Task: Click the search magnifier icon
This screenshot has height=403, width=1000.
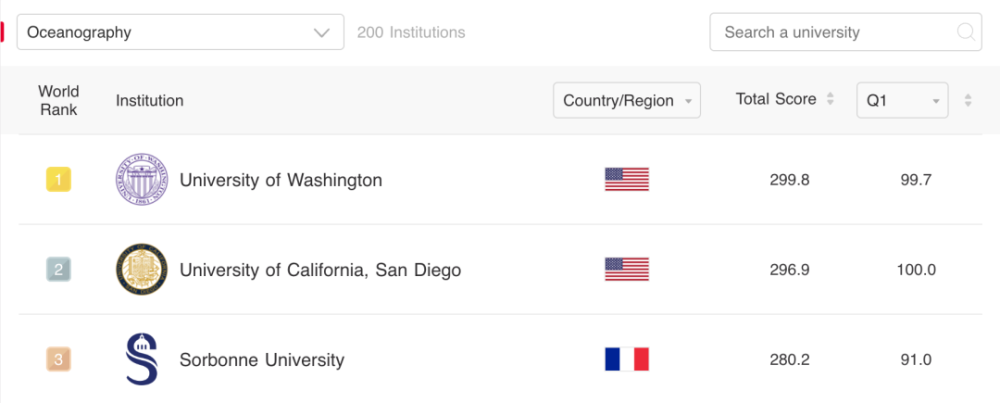Action: tap(966, 32)
